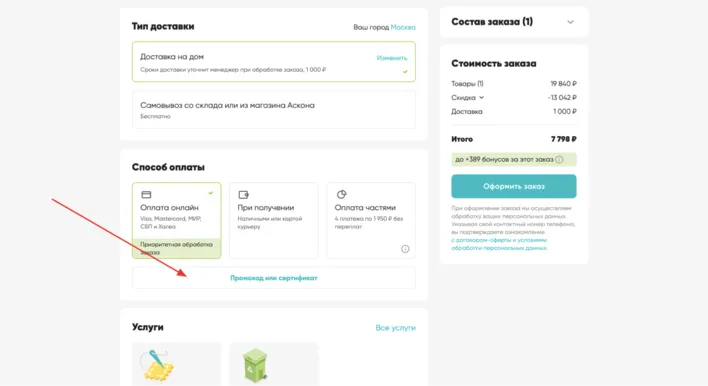Open the Все услуги link
708x386 pixels.
(396, 328)
